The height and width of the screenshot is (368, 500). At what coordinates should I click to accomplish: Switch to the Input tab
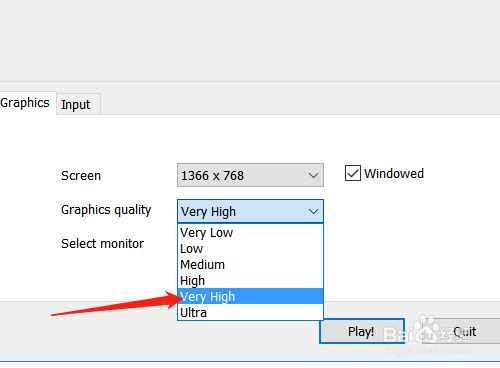(79, 104)
